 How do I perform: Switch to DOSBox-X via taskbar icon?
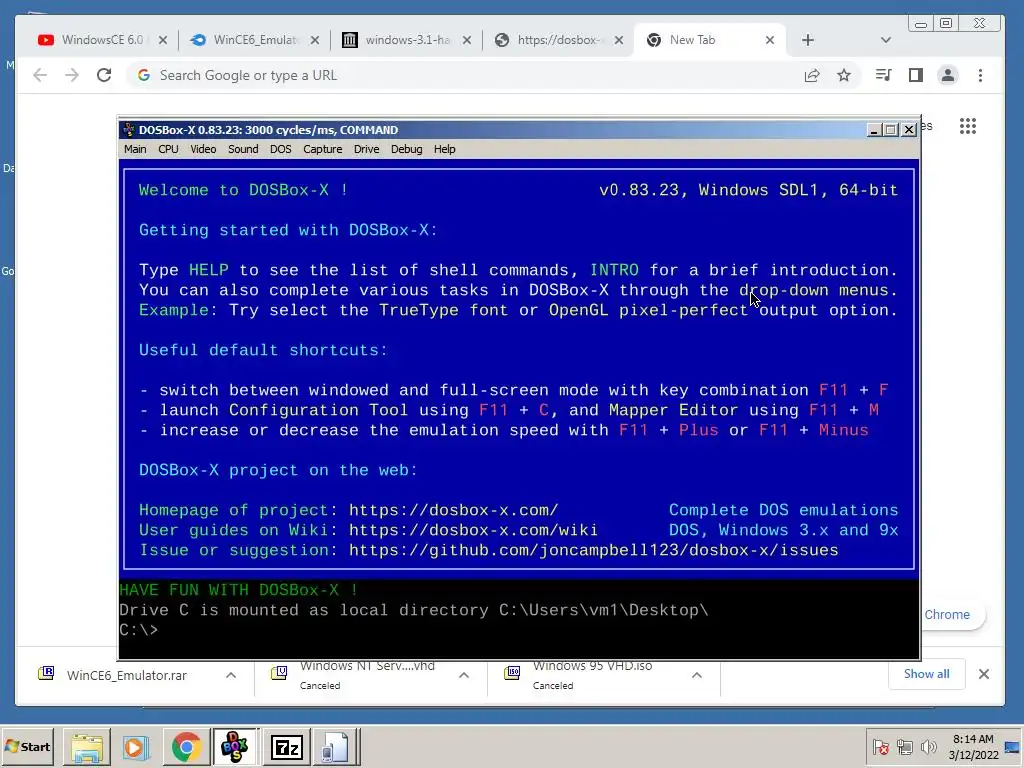(x=235, y=746)
